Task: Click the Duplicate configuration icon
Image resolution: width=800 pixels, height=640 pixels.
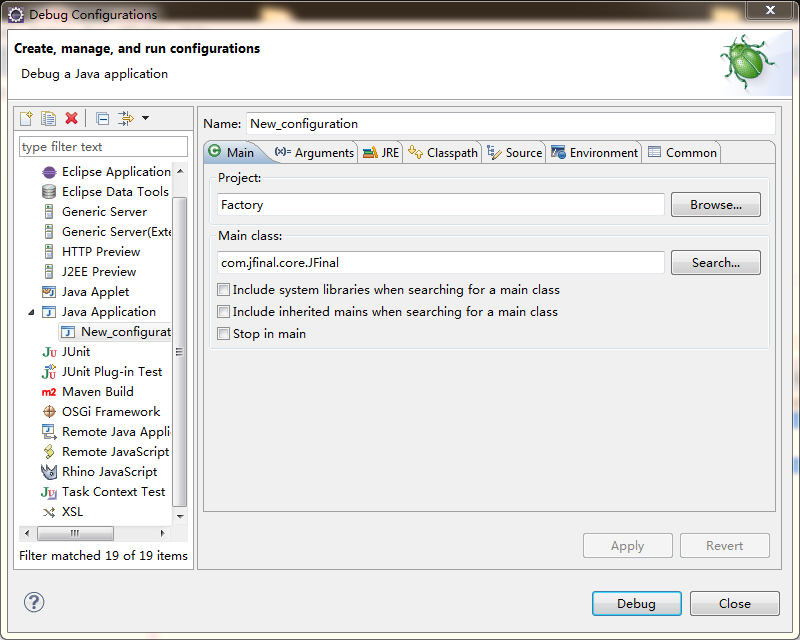Action: coord(48,118)
